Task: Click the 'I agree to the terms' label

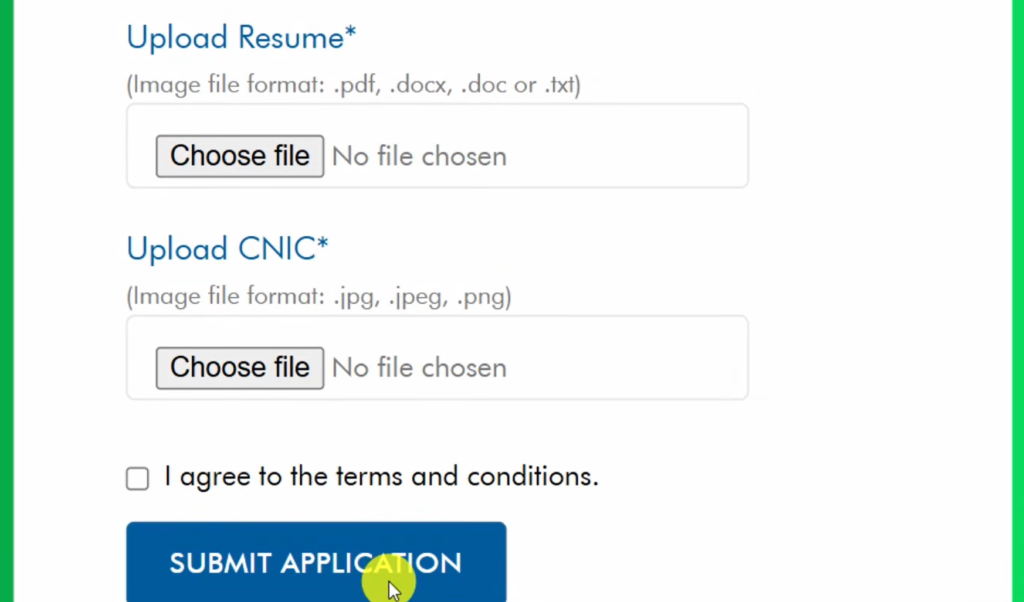Action: [x=381, y=476]
